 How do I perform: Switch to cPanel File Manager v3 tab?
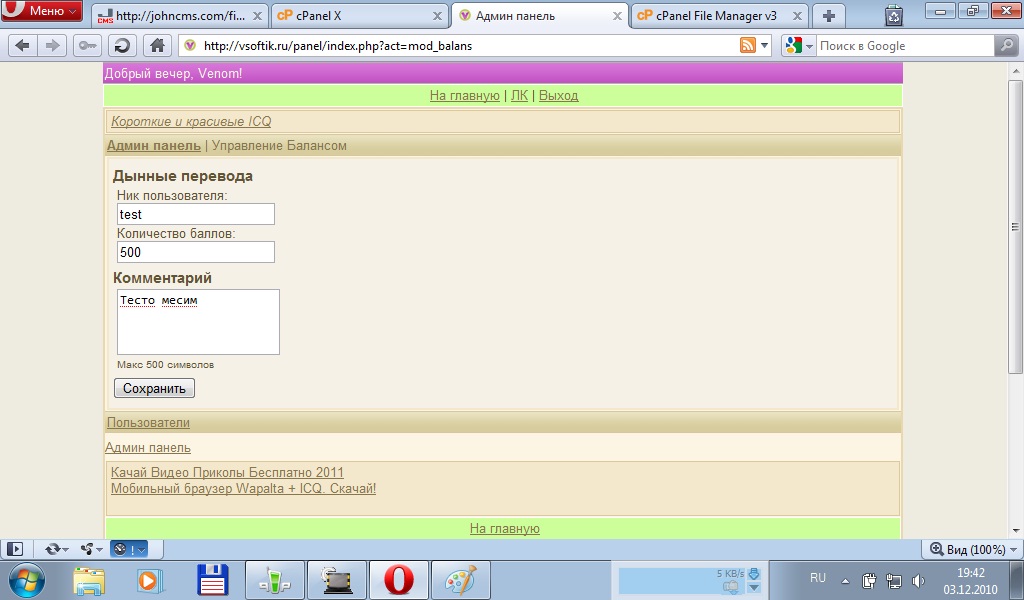coord(720,16)
